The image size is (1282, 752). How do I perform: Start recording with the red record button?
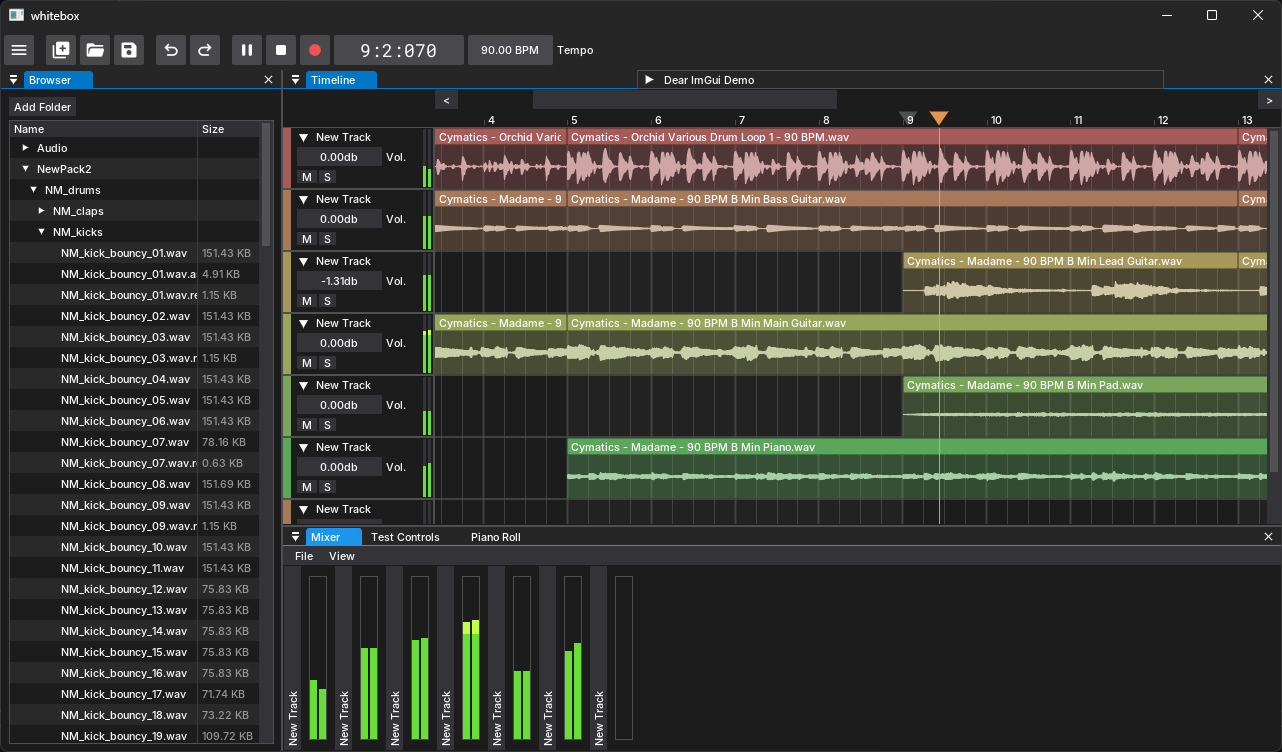click(315, 50)
